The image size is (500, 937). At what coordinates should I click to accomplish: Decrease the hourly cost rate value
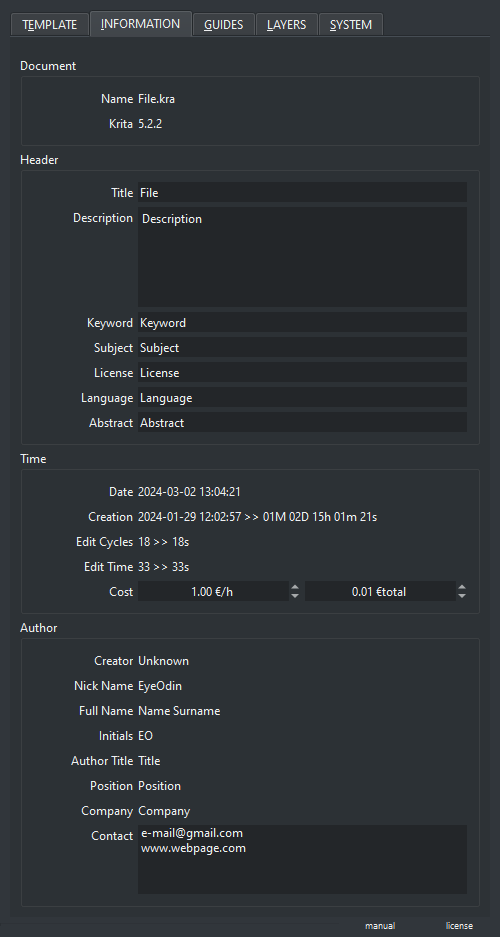[x=295, y=596]
